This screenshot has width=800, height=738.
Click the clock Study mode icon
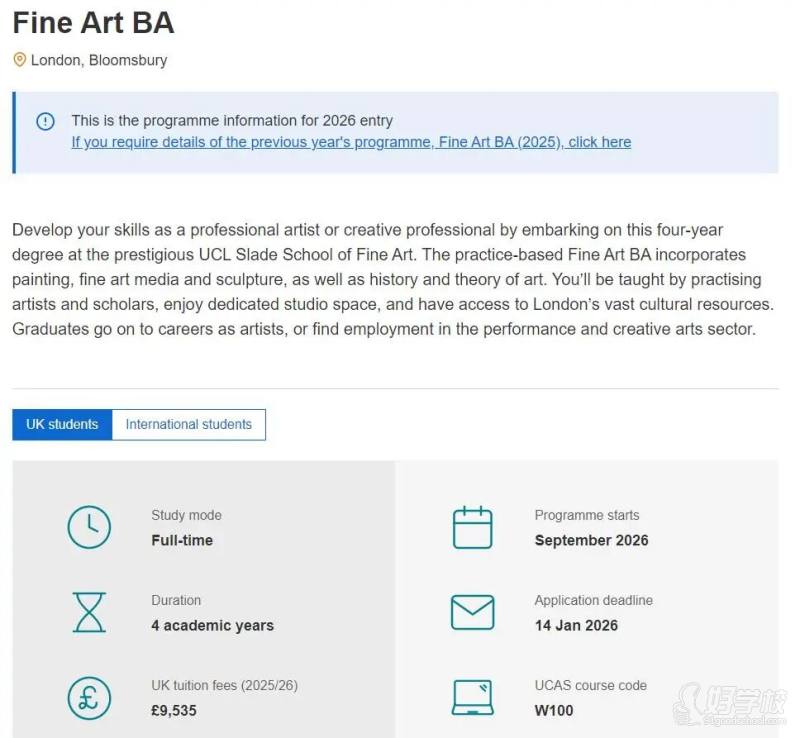pos(89,527)
